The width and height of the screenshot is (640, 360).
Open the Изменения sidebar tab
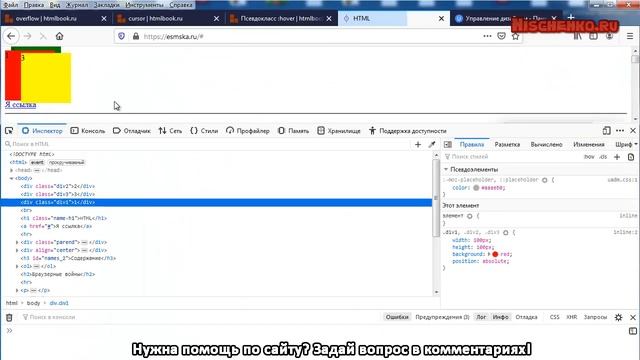(589, 144)
